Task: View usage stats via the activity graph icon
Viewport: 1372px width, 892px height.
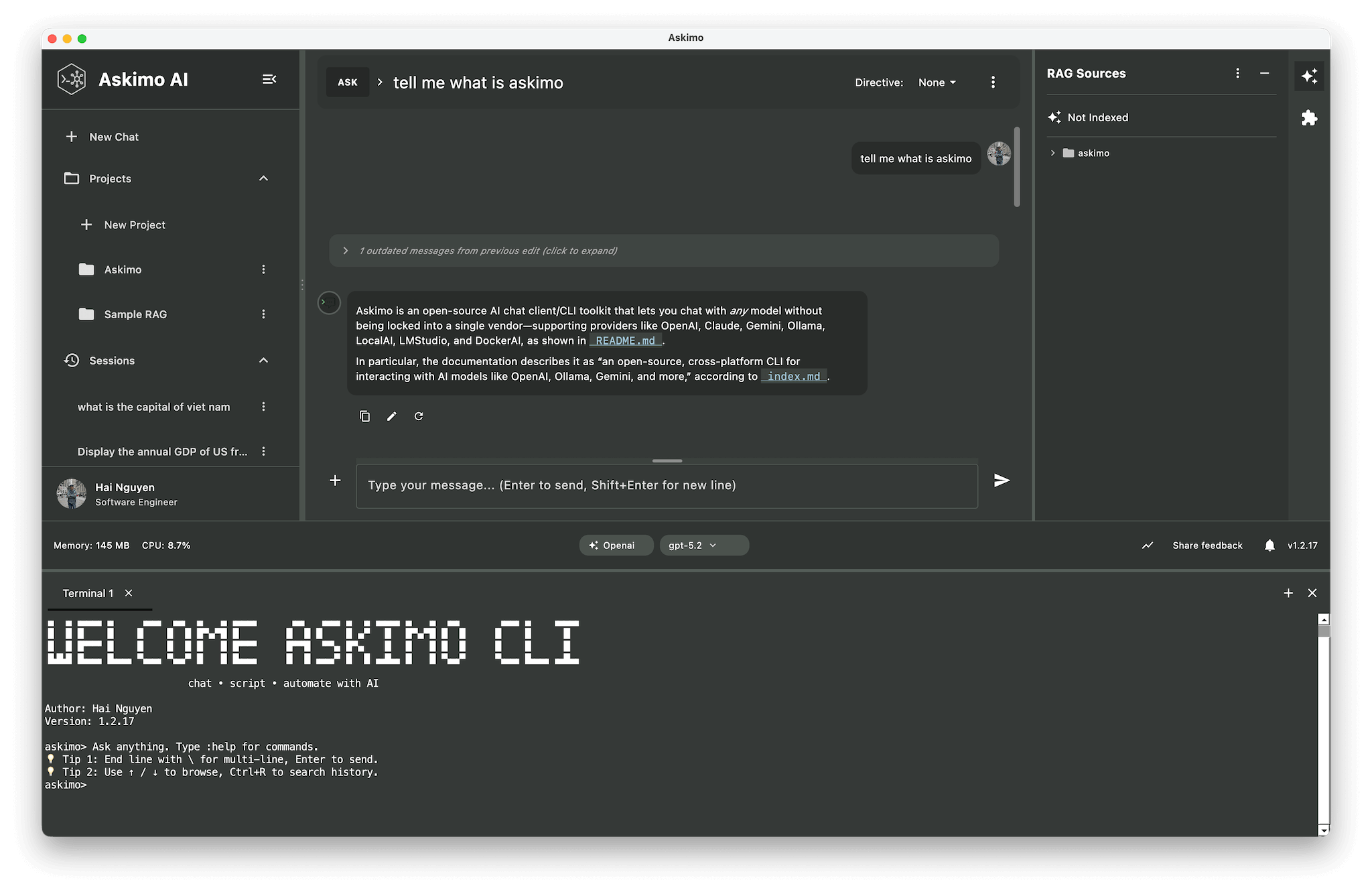Action: 1147,545
